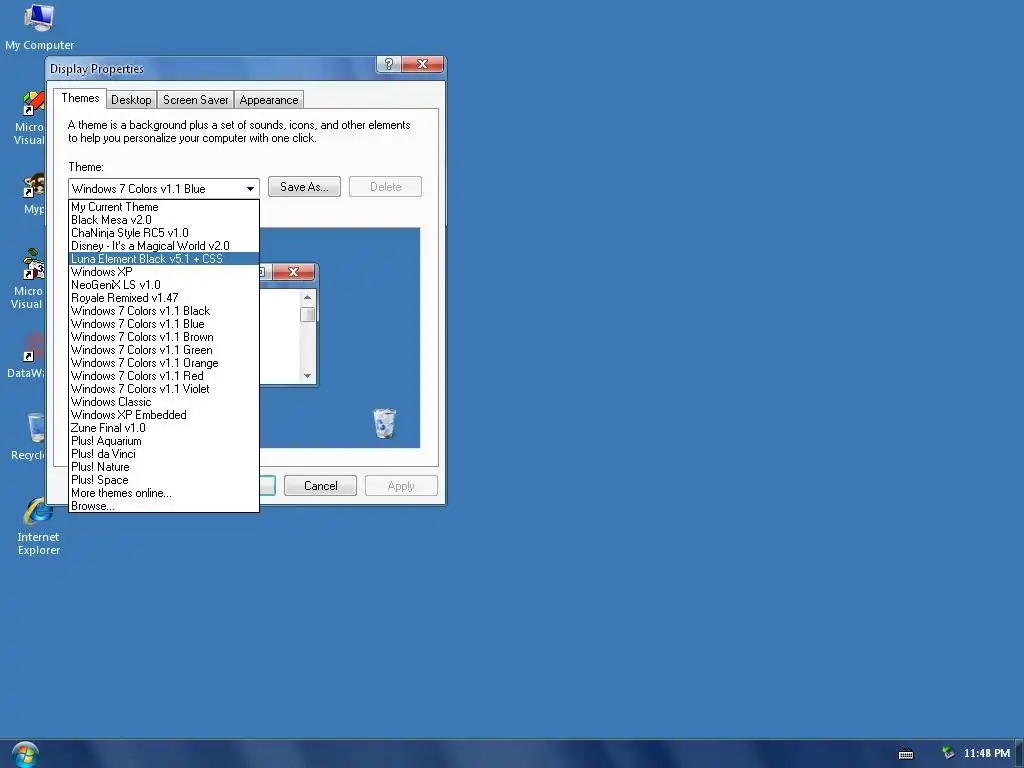Click the Cancel button
This screenshot has width=1024, height=768.
click(x=321, y=486)
